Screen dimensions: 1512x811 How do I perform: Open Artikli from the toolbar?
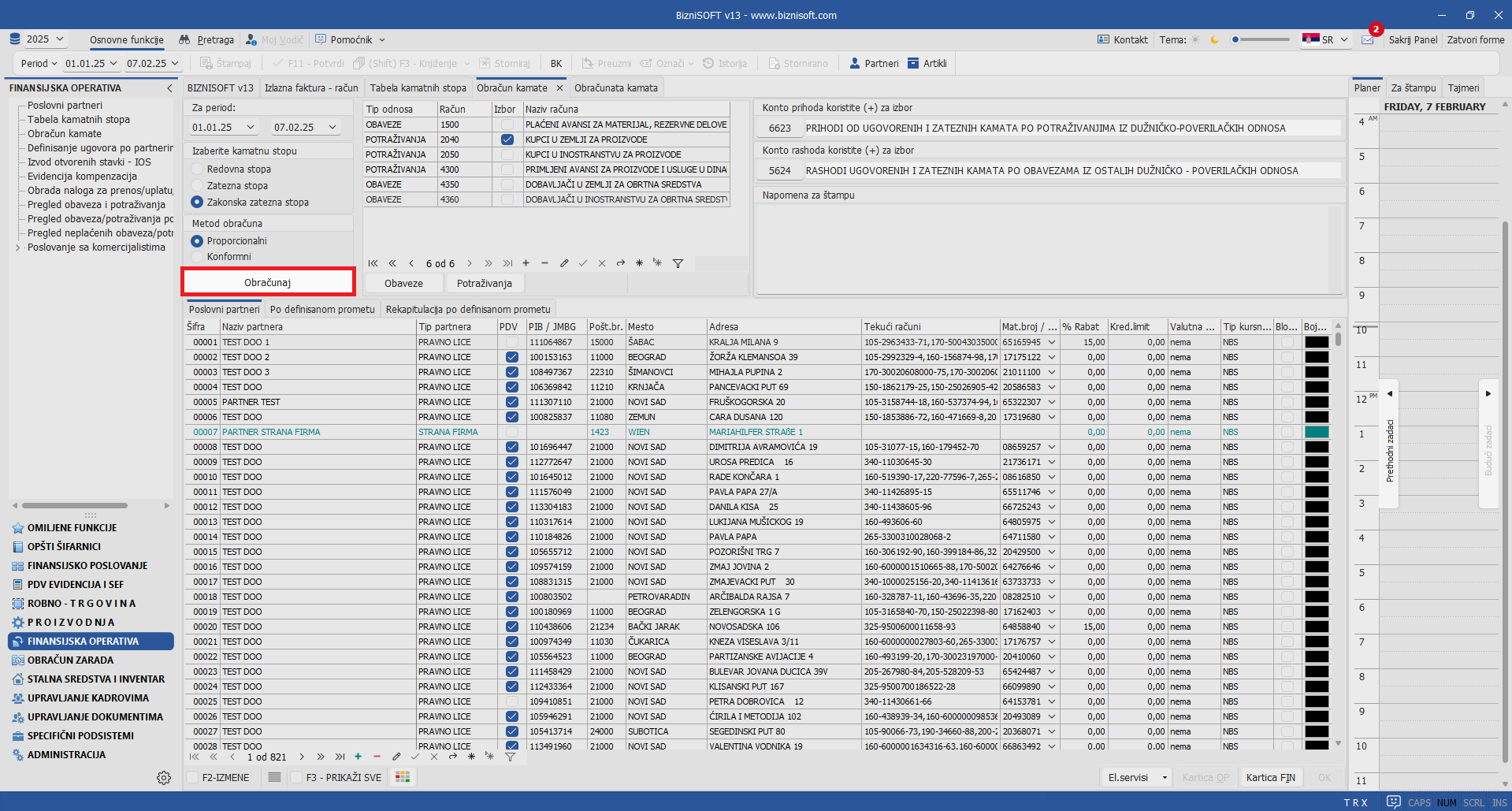[x=927, y=64]
